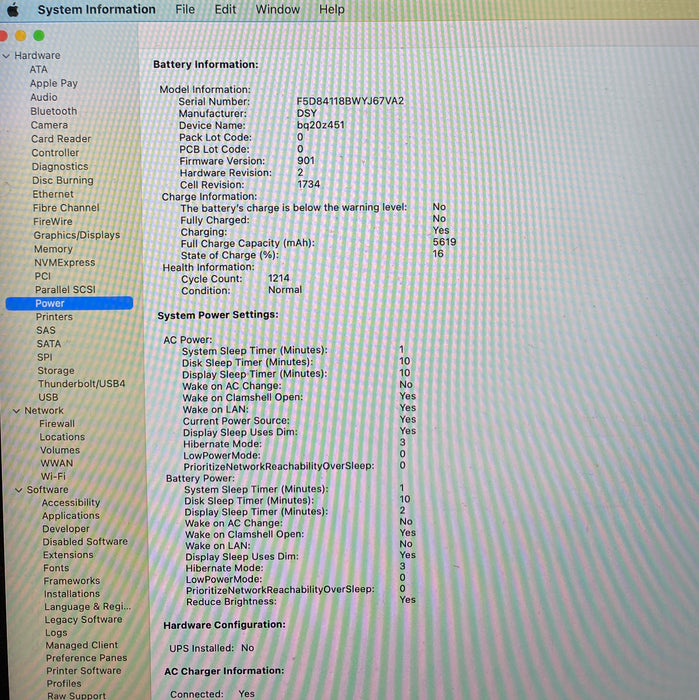Screen dimensions: 699x700
Task: Select Applications under Software
Action: click(x=71, y=516)
